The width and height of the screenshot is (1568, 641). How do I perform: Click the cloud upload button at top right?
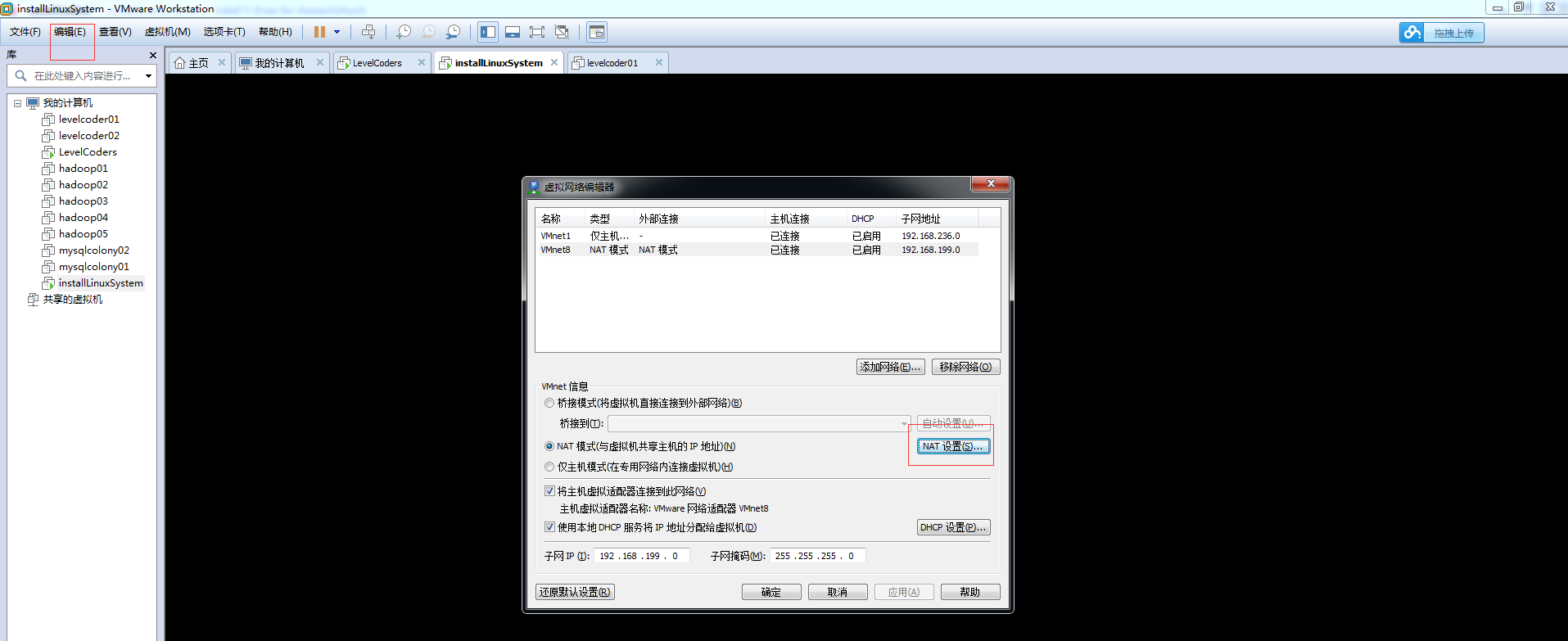point(1441,33)
